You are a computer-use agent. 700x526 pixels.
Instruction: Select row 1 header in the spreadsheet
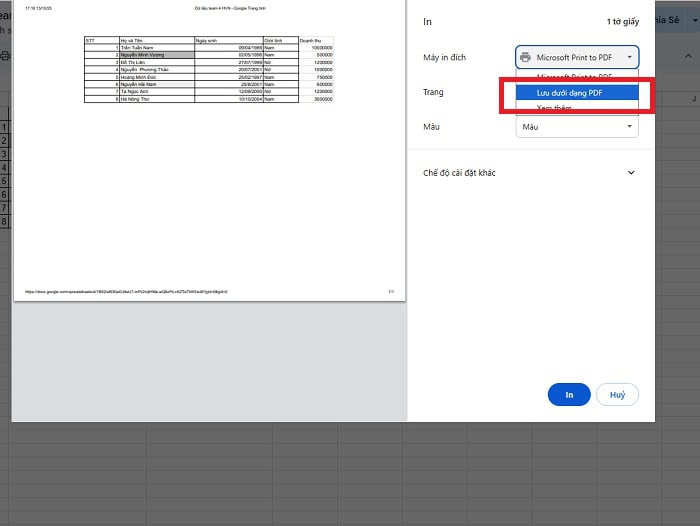4,128
